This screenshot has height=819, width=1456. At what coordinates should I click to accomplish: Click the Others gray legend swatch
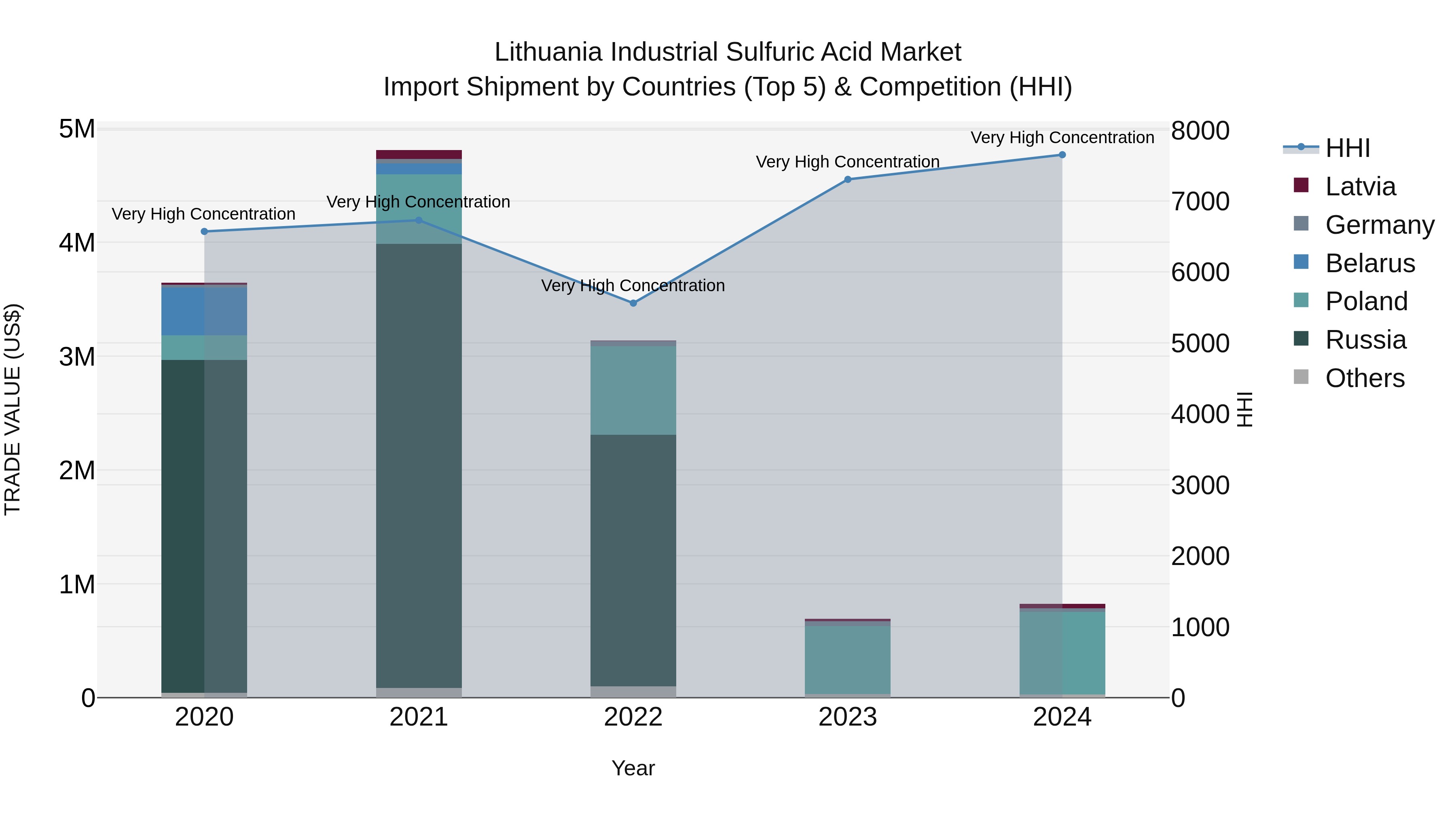click(1301, 377)
